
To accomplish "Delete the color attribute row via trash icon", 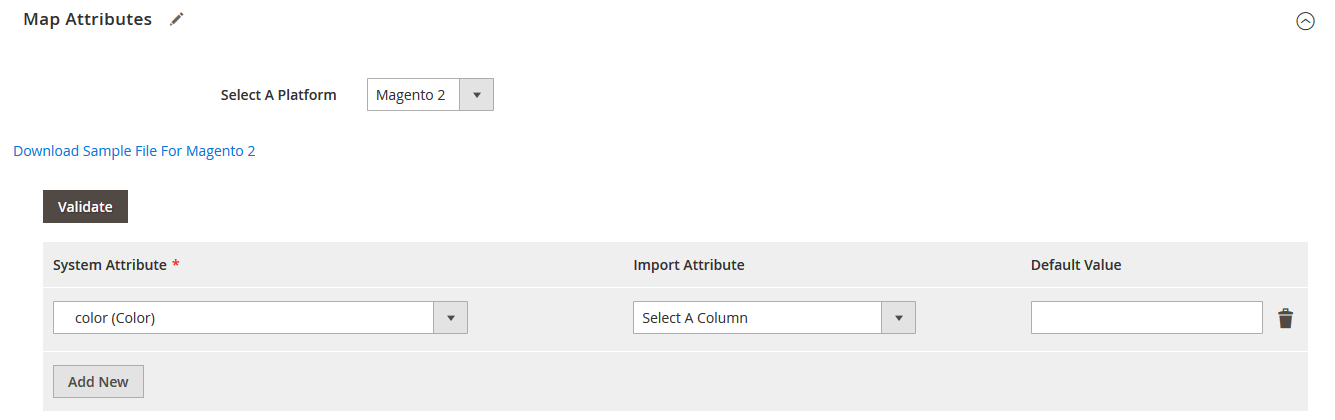I will click(1285, 318).
